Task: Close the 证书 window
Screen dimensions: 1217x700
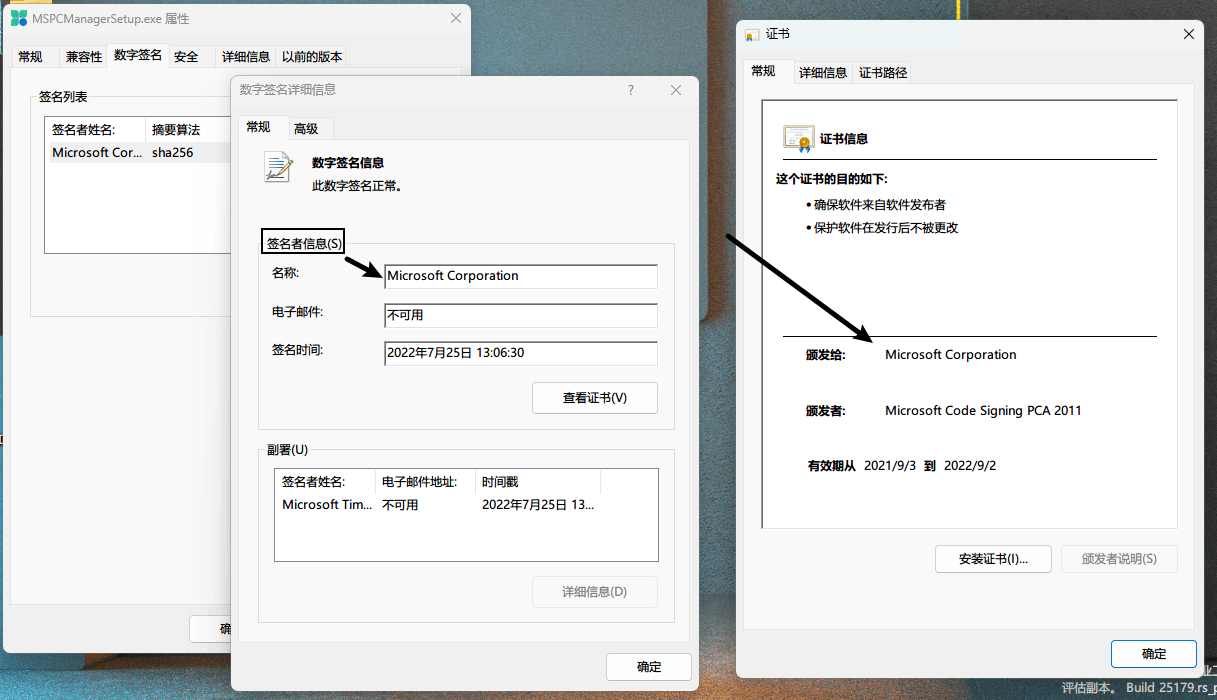Action: tap(1189, 34)
